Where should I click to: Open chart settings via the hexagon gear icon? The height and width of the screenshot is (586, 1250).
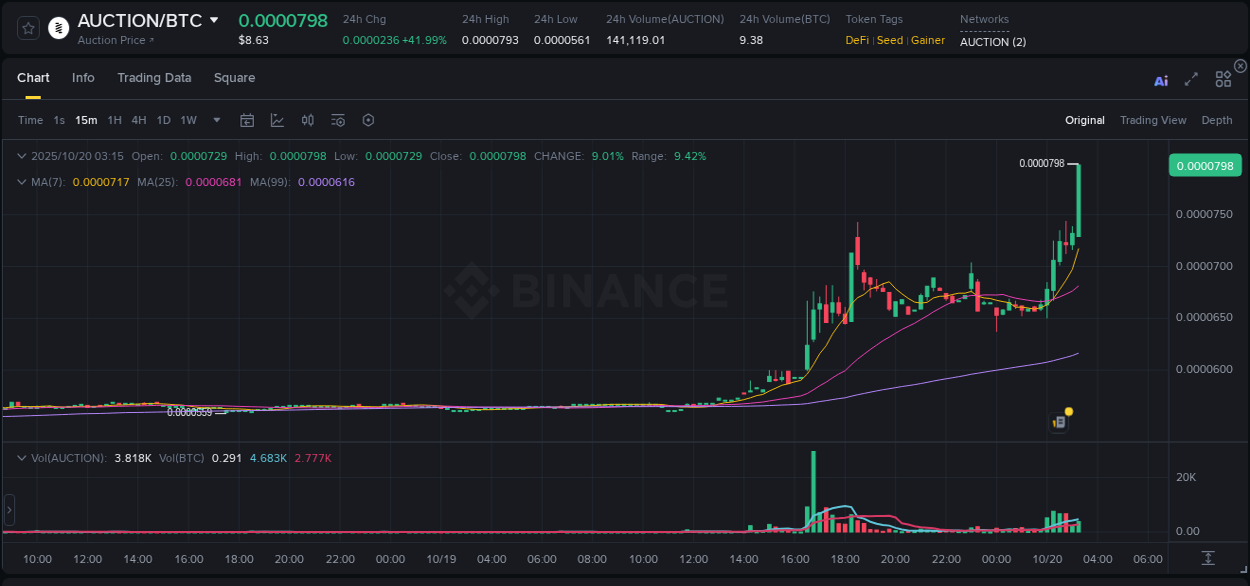[367, 120]
